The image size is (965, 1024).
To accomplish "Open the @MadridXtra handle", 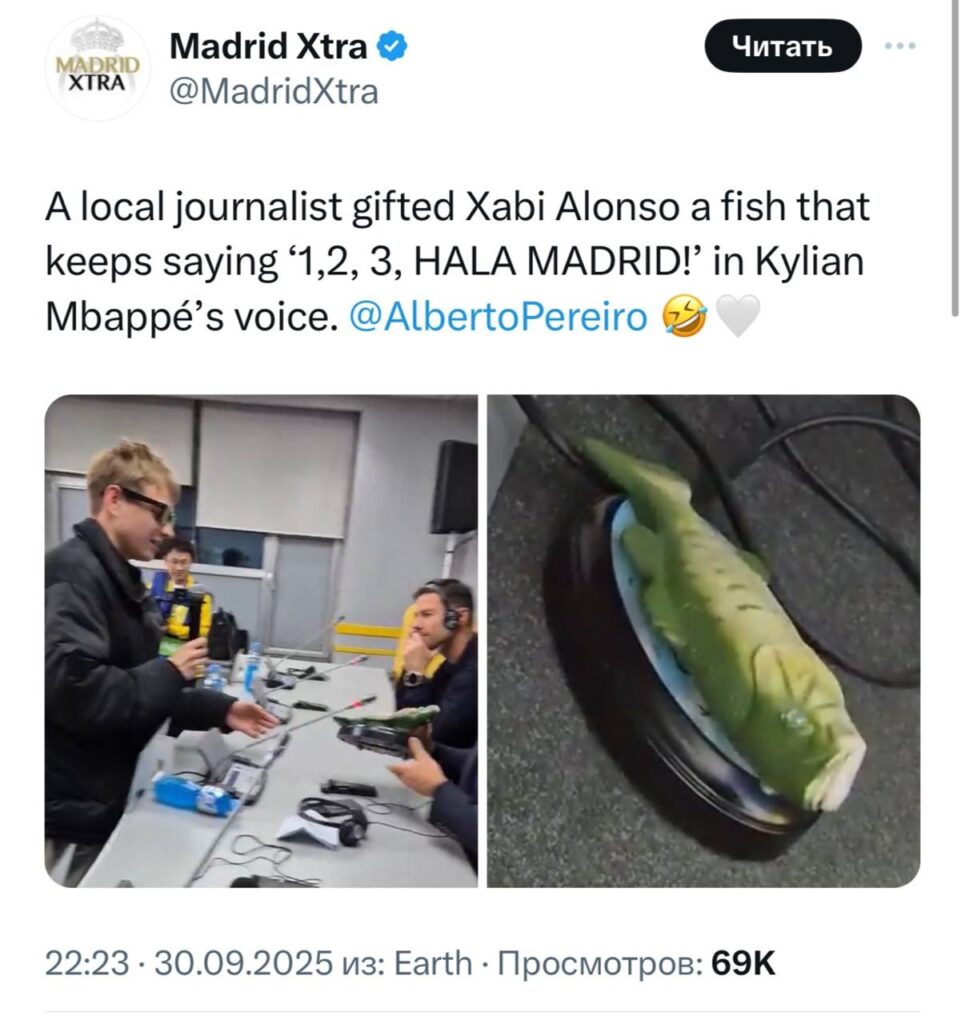I will [x=274, y=91].
